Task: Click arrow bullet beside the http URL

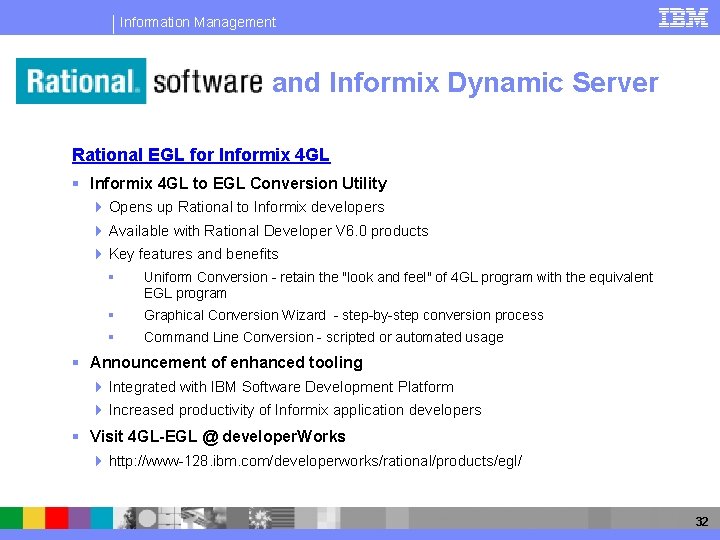Action: pyautogui.click(x=98, y=461)
